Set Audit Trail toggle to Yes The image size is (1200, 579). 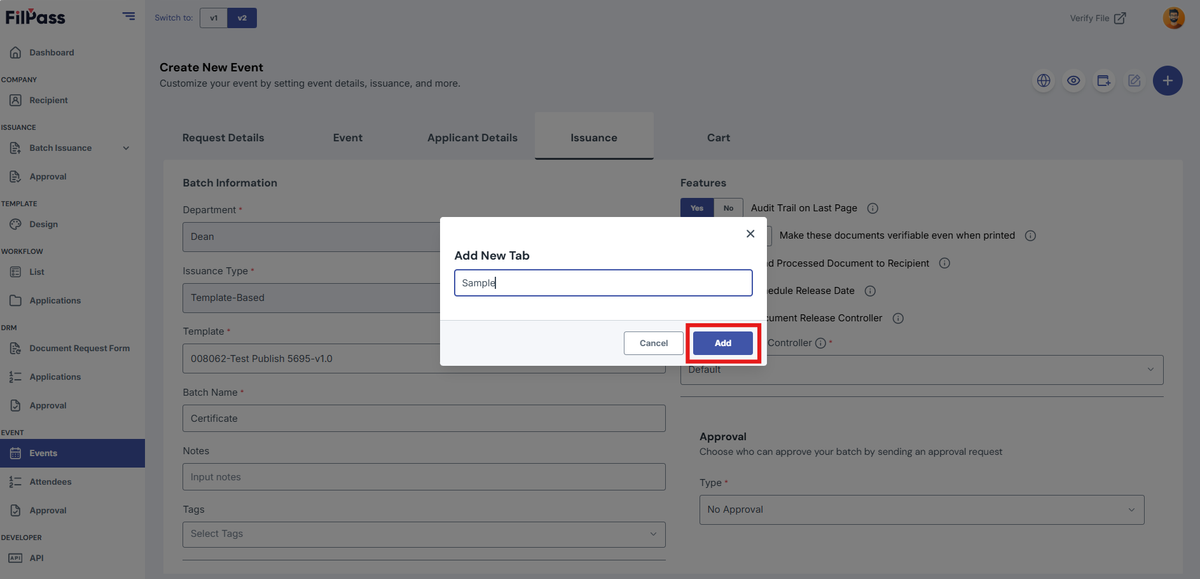pos(697,208)
